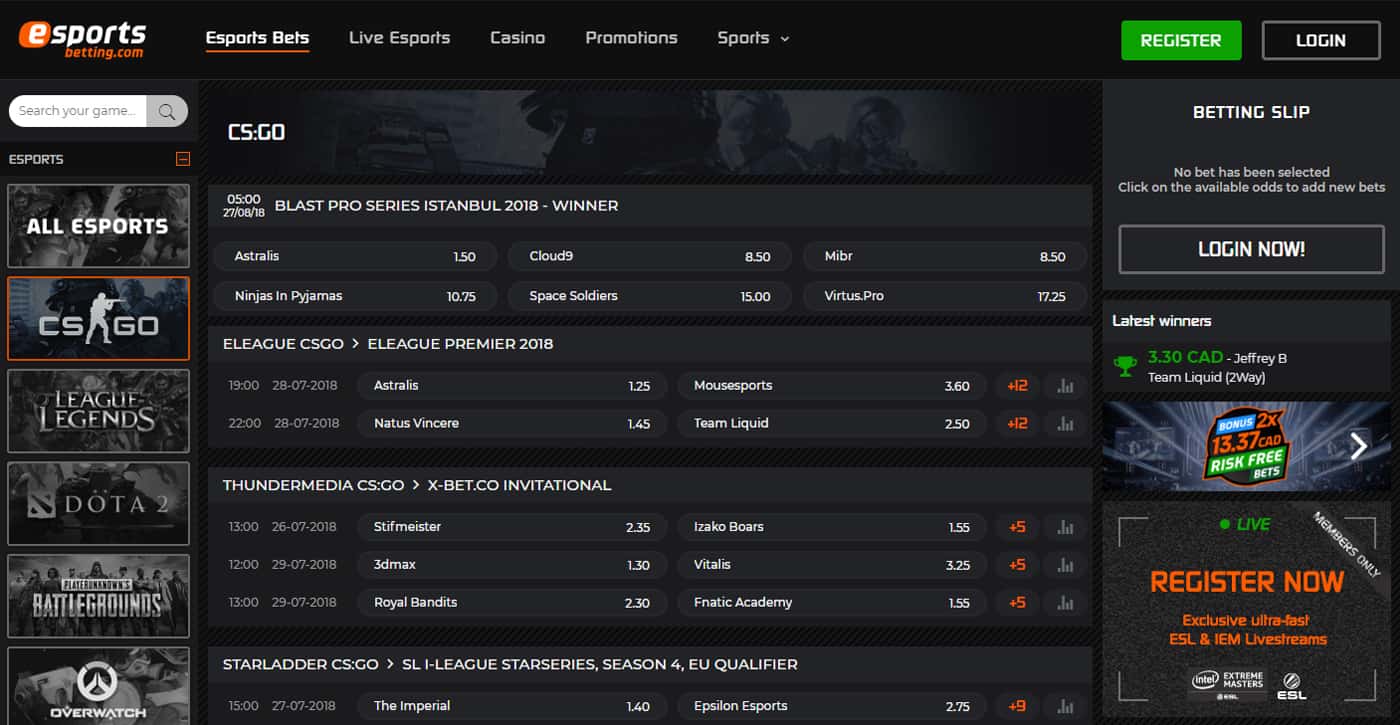Screen dimensions: 1400x725
Task: Select the Battlegrounds game tile
Action: tap(98, 596)
